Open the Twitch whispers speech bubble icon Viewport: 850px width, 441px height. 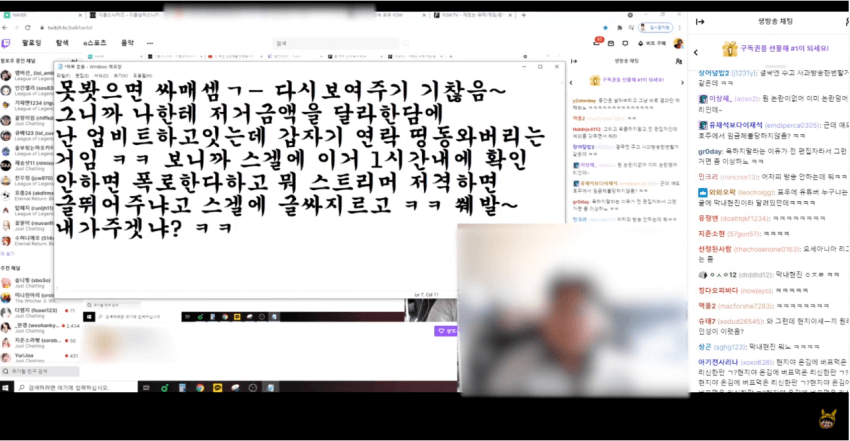pos(625,43)
